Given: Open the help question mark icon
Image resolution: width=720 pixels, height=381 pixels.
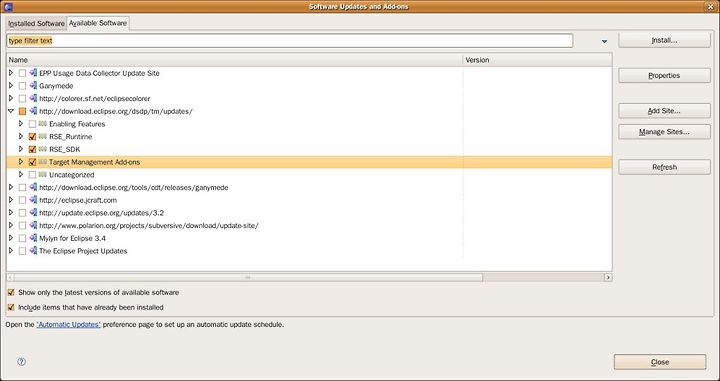Looking at the screenshot, I should pyautogui.click(x=22, y=362).
